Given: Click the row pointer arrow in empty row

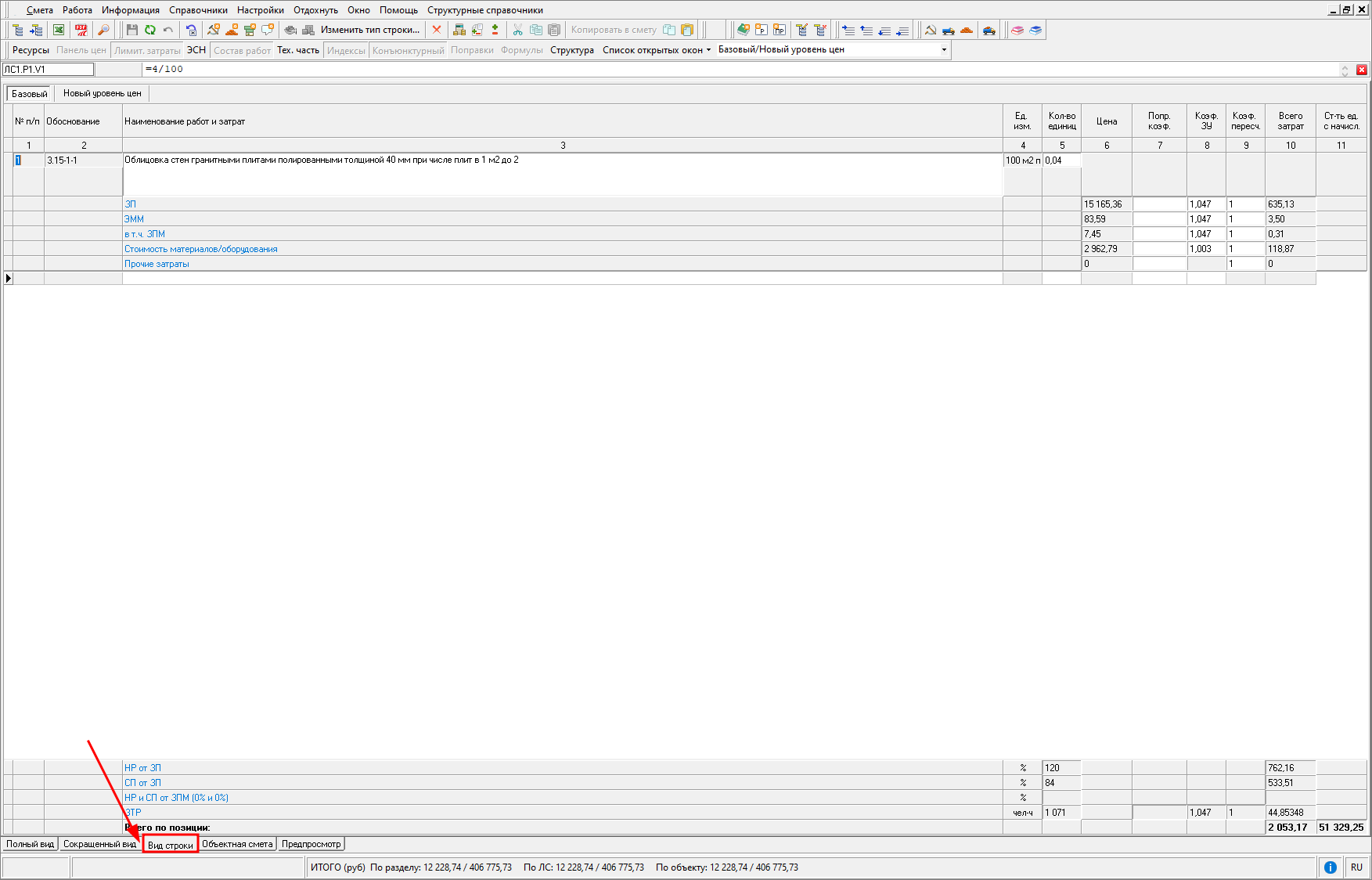Looking at the screenshot, I should coord(9,279).
